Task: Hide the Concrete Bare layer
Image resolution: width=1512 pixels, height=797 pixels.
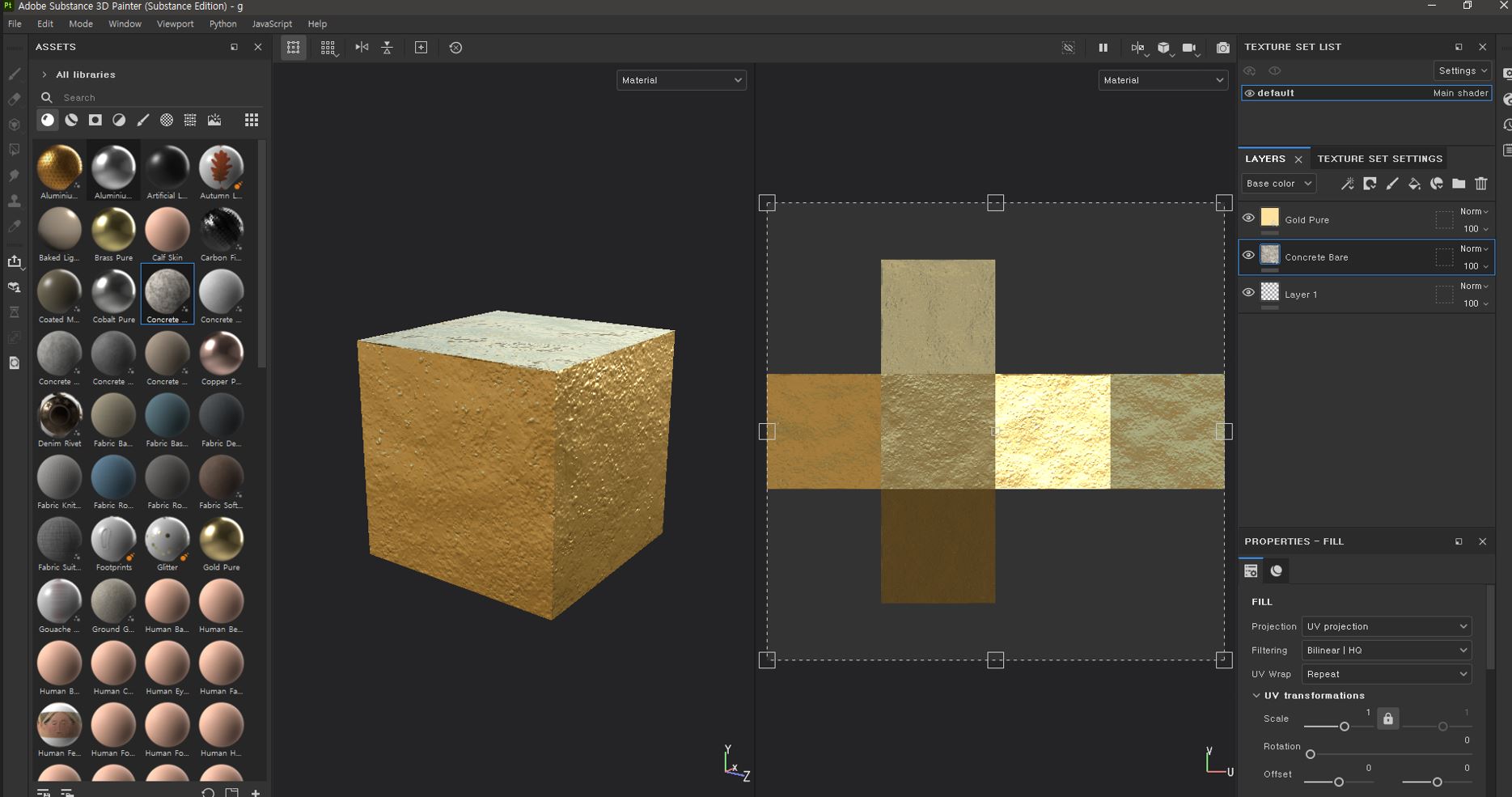Action: click(1248, 255)
